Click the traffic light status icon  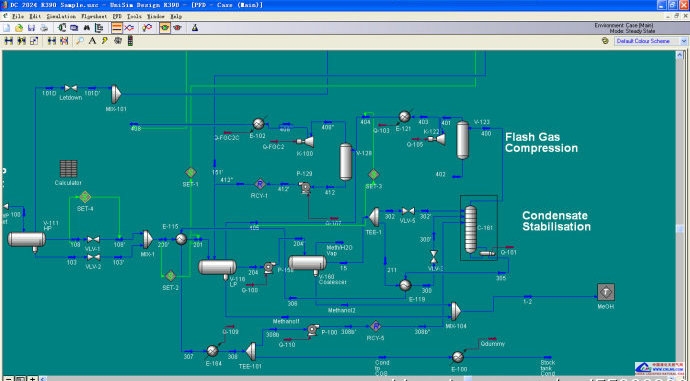pyautogui.click(x=130, y=41)
